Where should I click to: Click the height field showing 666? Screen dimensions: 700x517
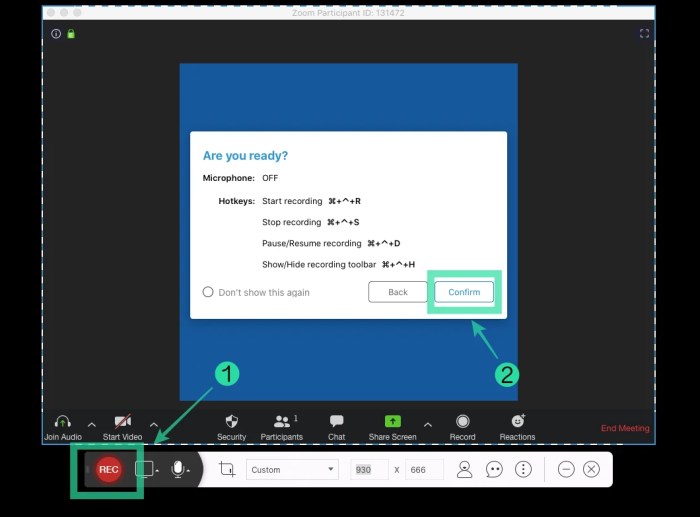pyautogui.click(x=424, y=470)
